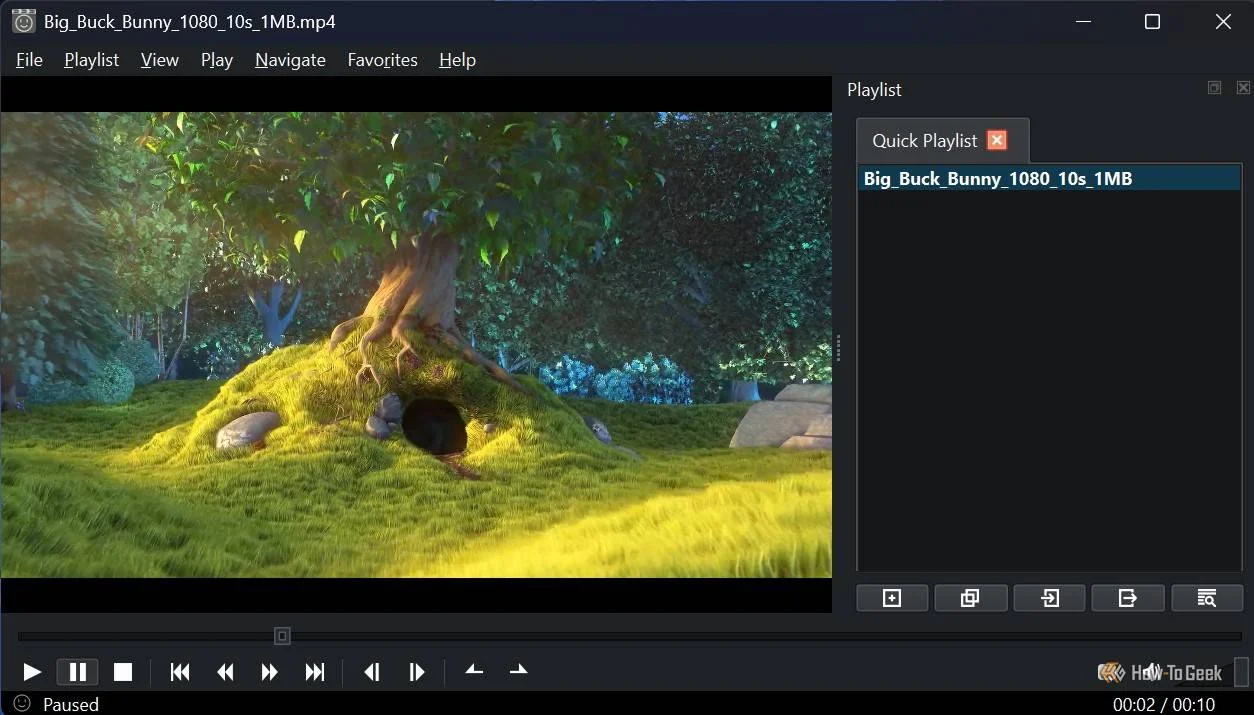Viewport: 1254px width, 715px height.
Task: Open the File menu
Action: [29, 60]
